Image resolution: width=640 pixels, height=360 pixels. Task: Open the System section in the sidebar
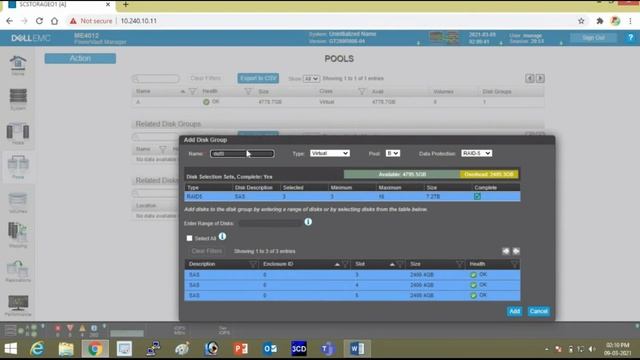tap(18, 99)
